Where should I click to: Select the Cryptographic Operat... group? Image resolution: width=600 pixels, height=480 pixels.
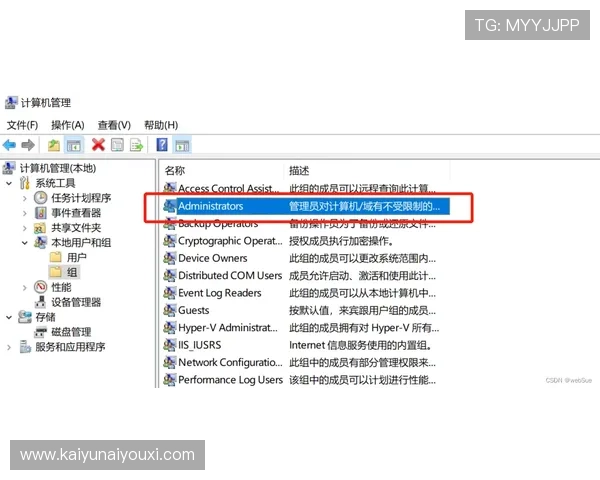[x=230, y=241]
